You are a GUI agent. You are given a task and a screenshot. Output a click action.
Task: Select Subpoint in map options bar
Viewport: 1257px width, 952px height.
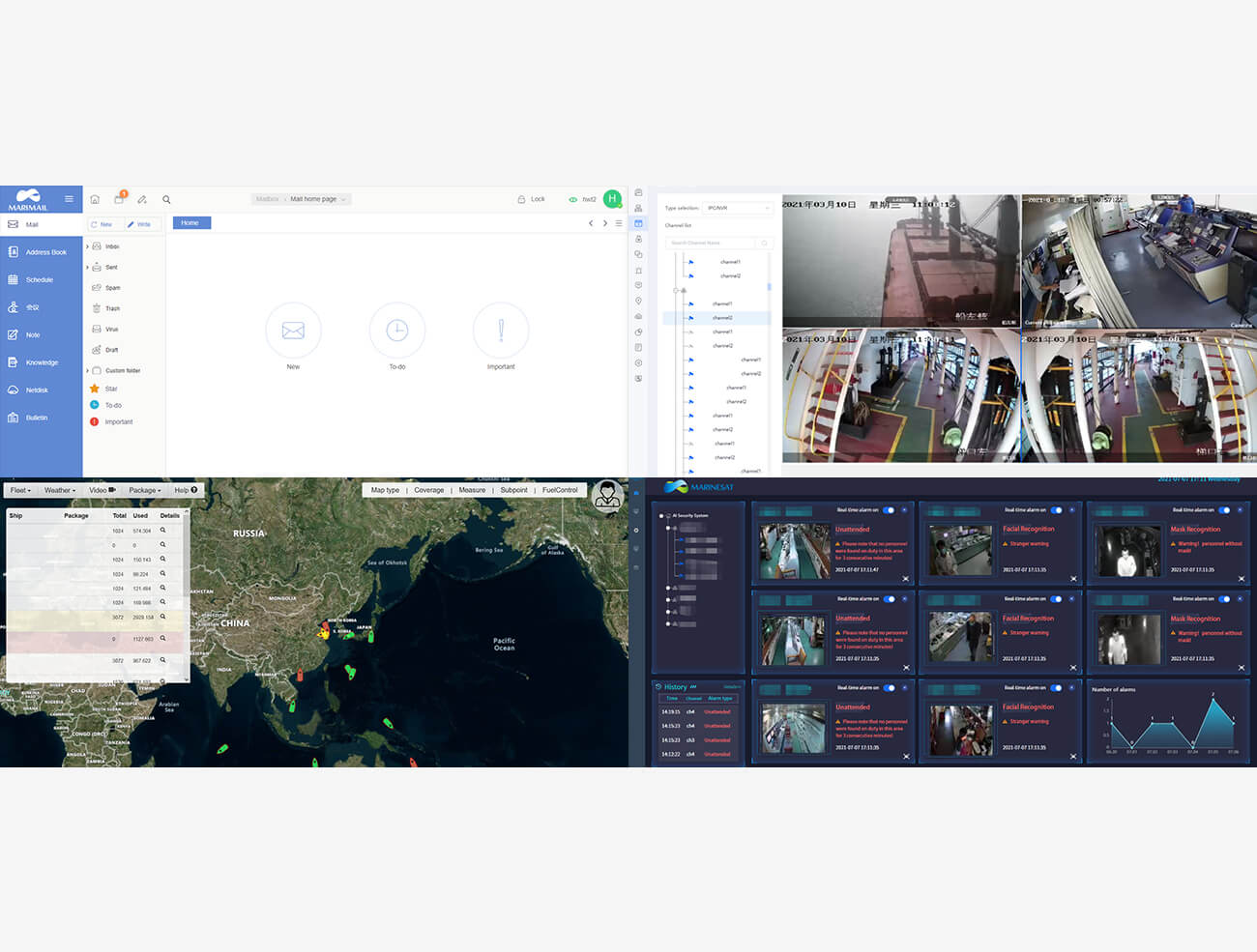pos(513,490)
